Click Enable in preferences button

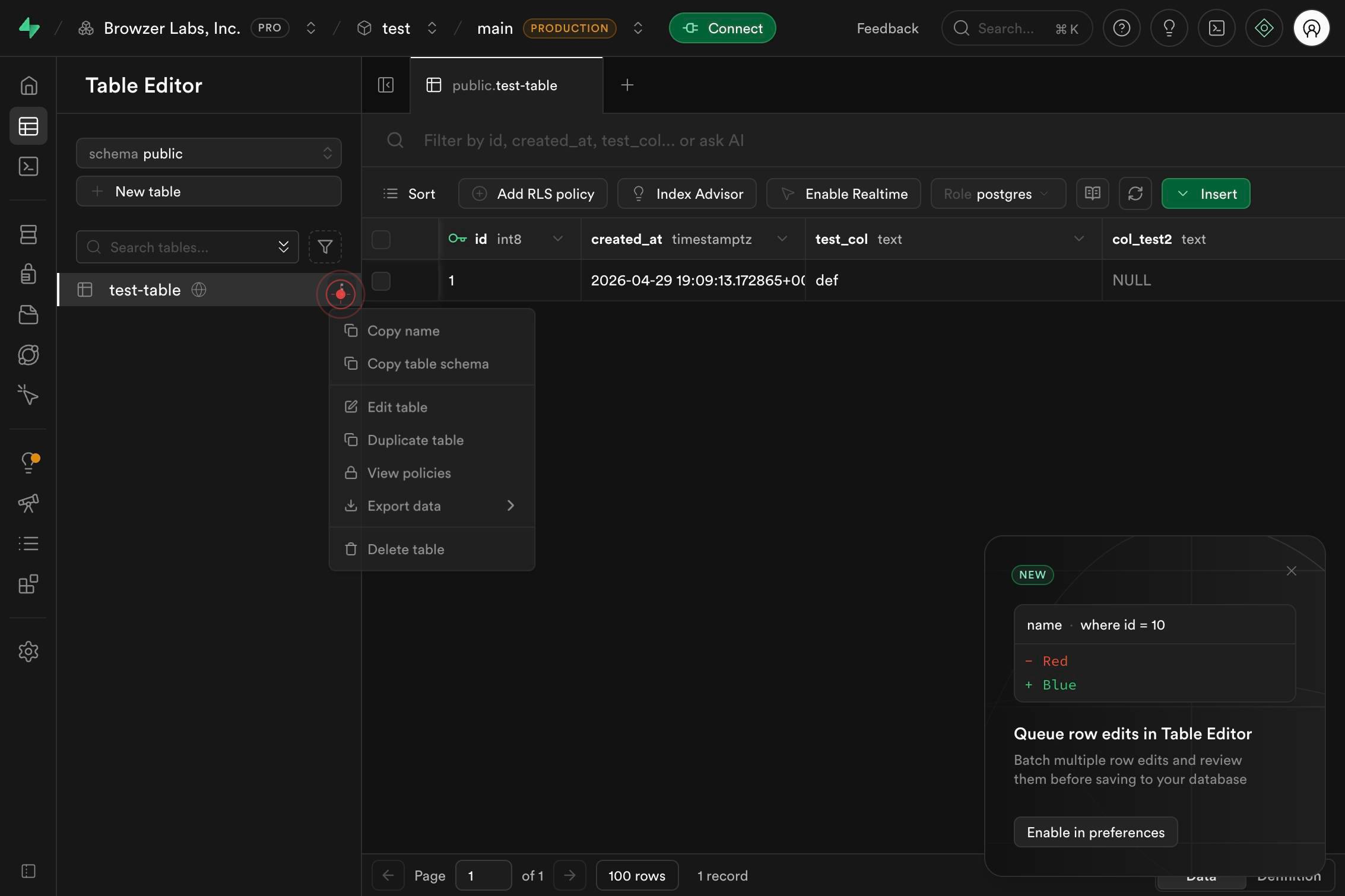1096,832
